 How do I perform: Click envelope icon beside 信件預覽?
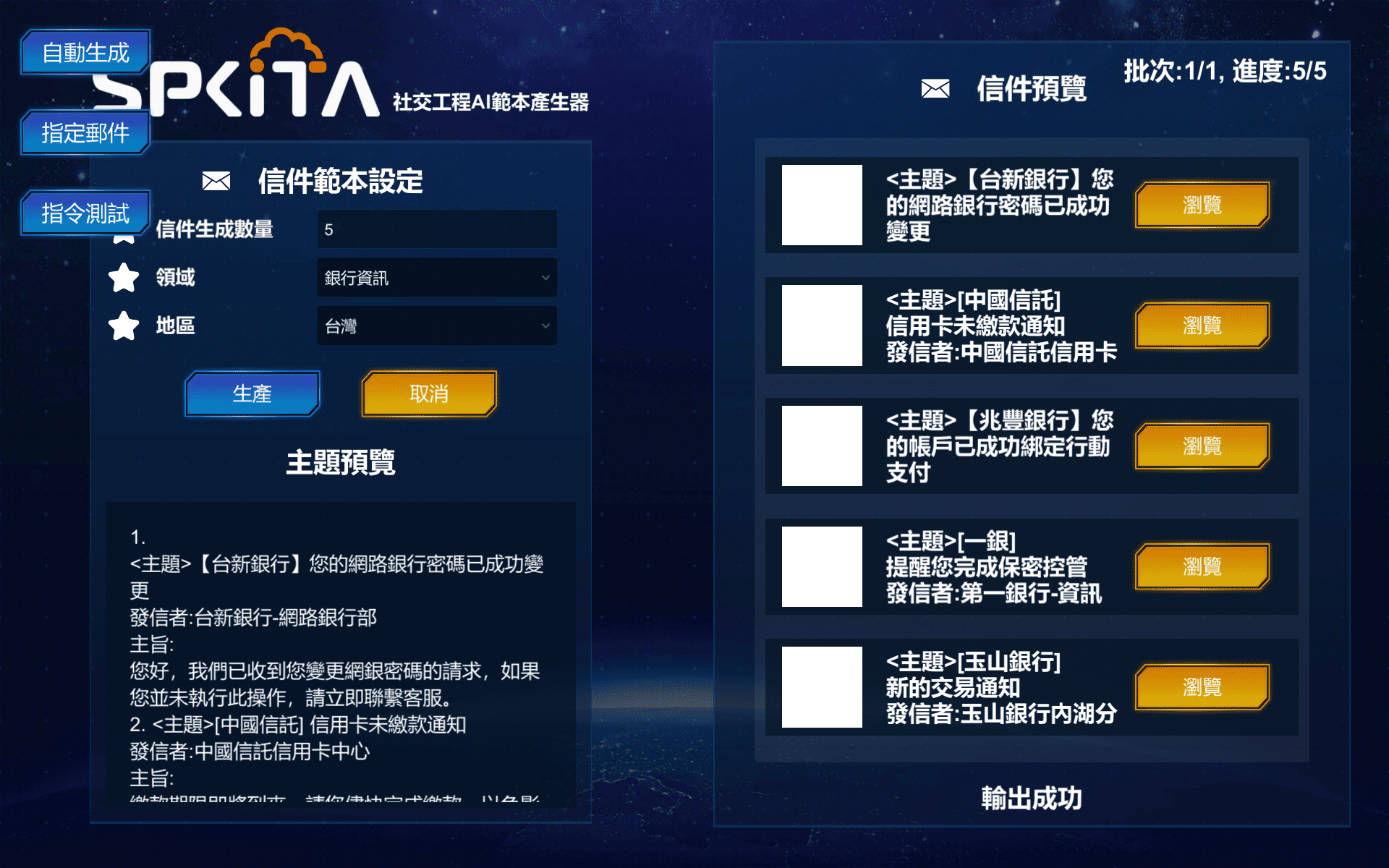coord(935,89)
